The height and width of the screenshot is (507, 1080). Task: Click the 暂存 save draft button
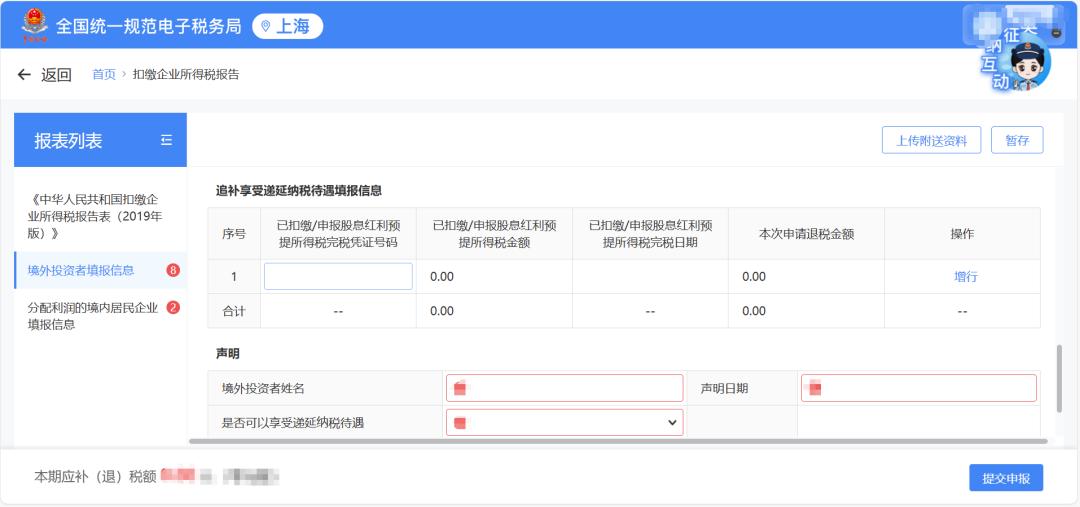tap(1017, 141)
